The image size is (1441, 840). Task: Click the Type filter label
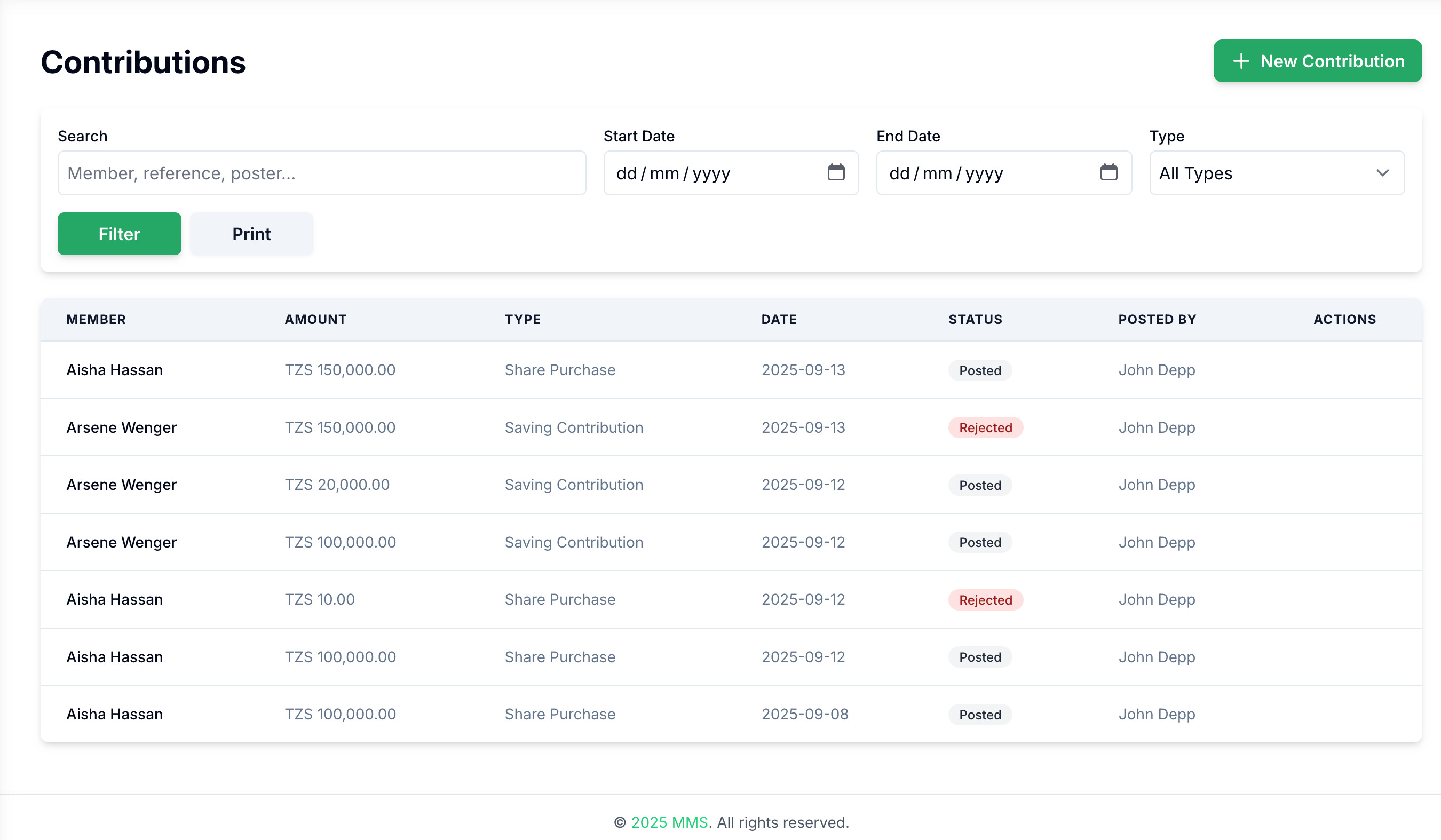[1167, 136]
